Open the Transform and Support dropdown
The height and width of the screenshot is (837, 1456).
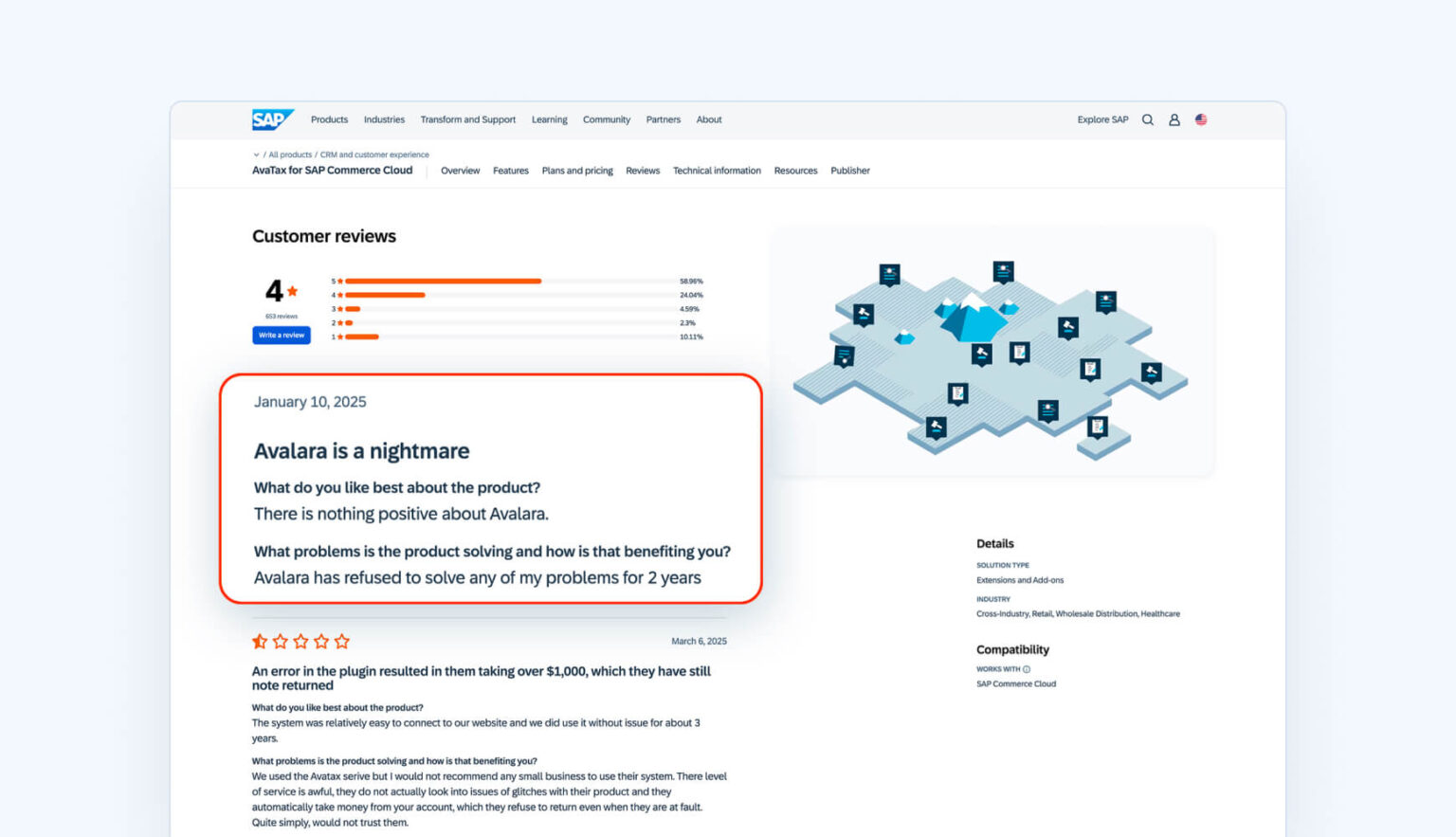pos(468,119)
